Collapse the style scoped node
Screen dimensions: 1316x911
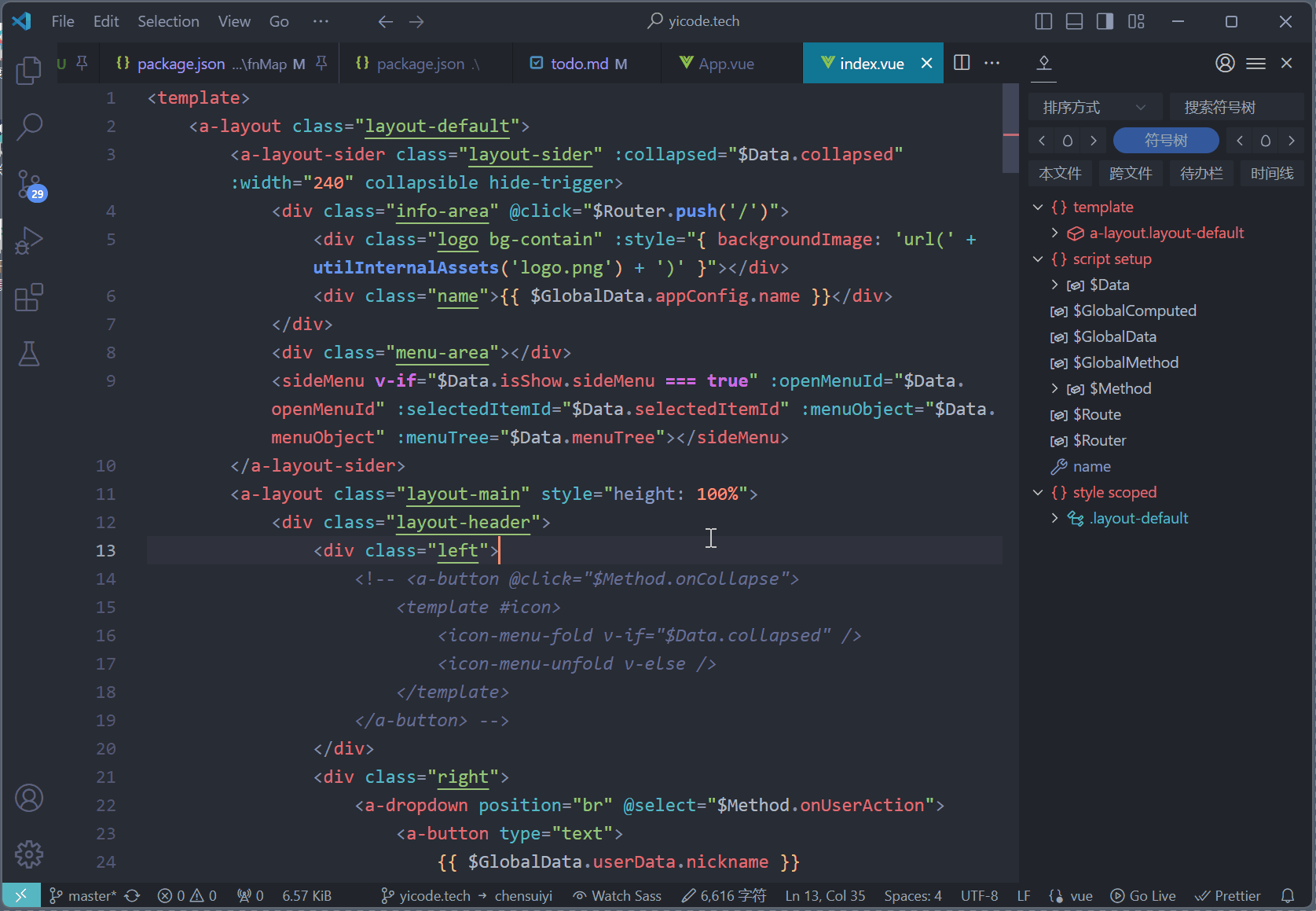click(1038, 492)
